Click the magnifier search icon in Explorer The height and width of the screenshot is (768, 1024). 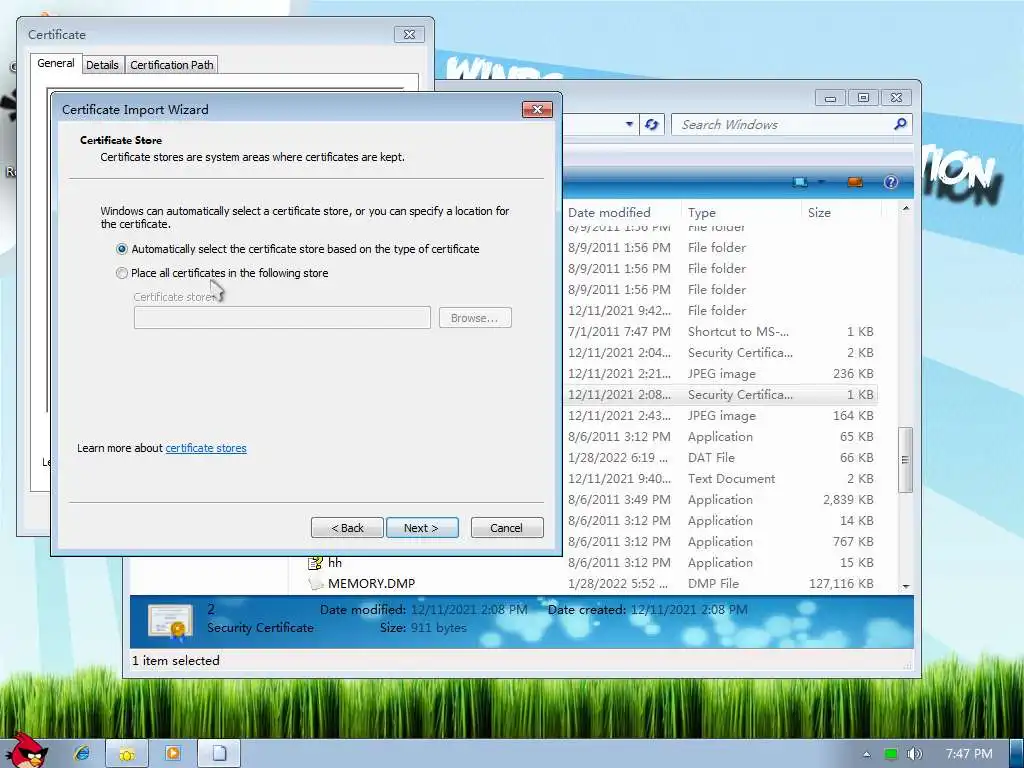pyautogui.click(x=901, y=123)
